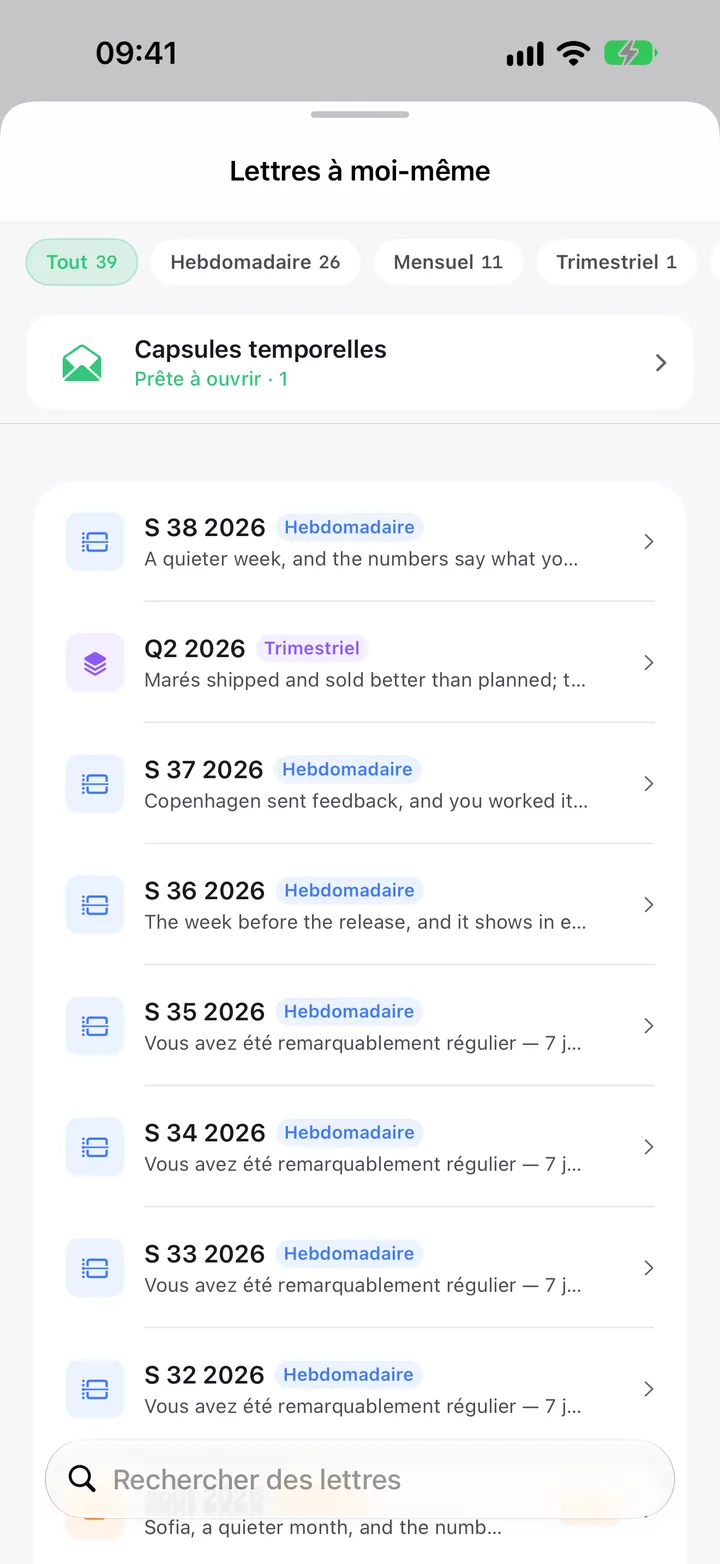Filter letters by Hebdomadaire 26
Screen dimensions: 720x1564
[255, 262]
